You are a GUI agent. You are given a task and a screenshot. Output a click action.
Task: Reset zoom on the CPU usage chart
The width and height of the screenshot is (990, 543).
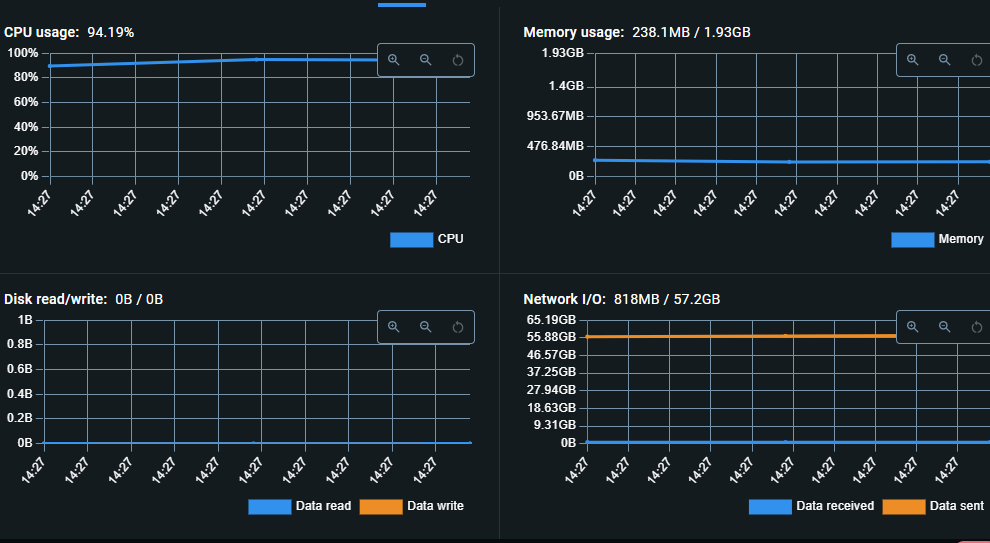458,60
